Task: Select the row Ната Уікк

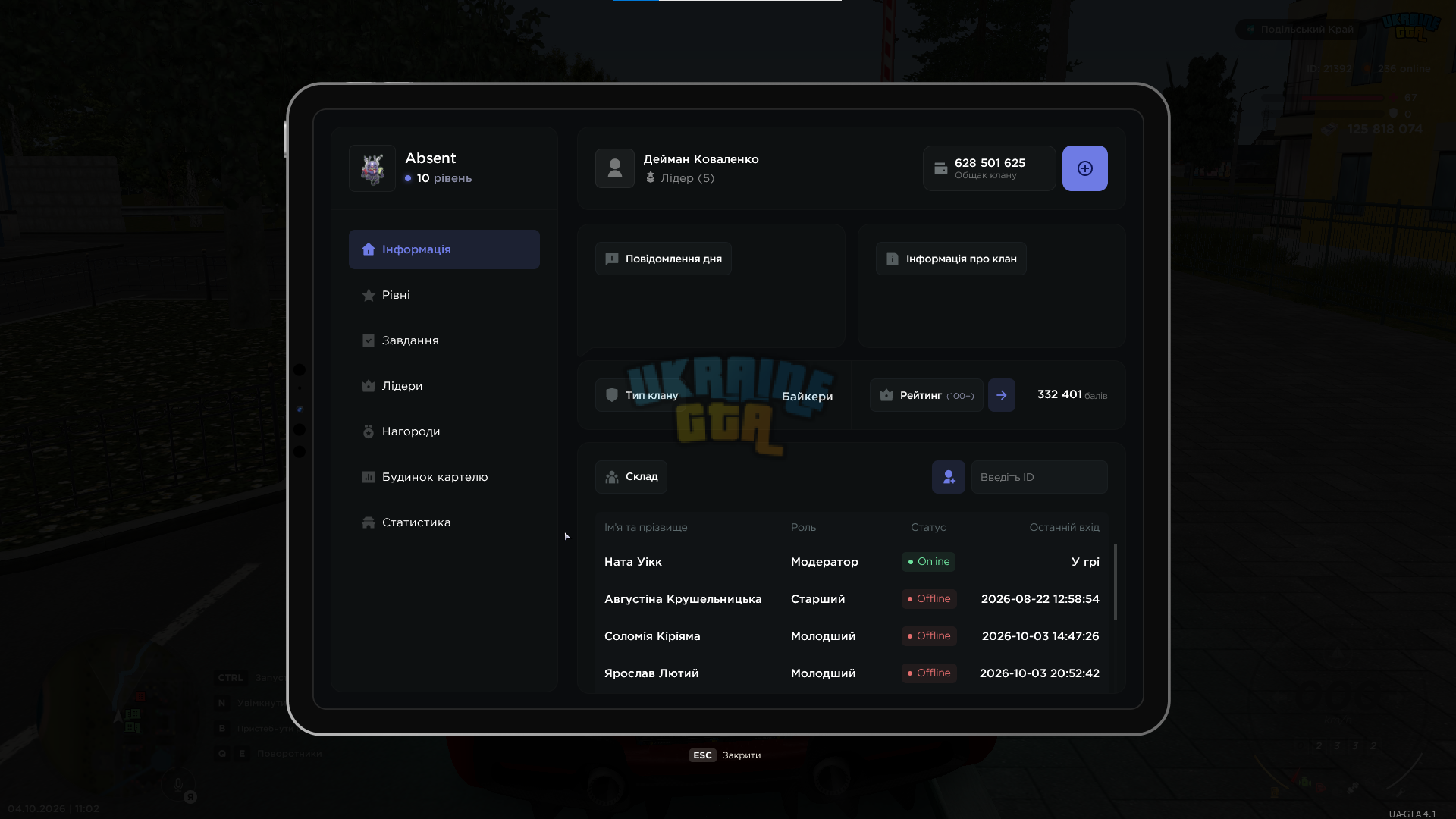Action: click(x=852, y=562)
